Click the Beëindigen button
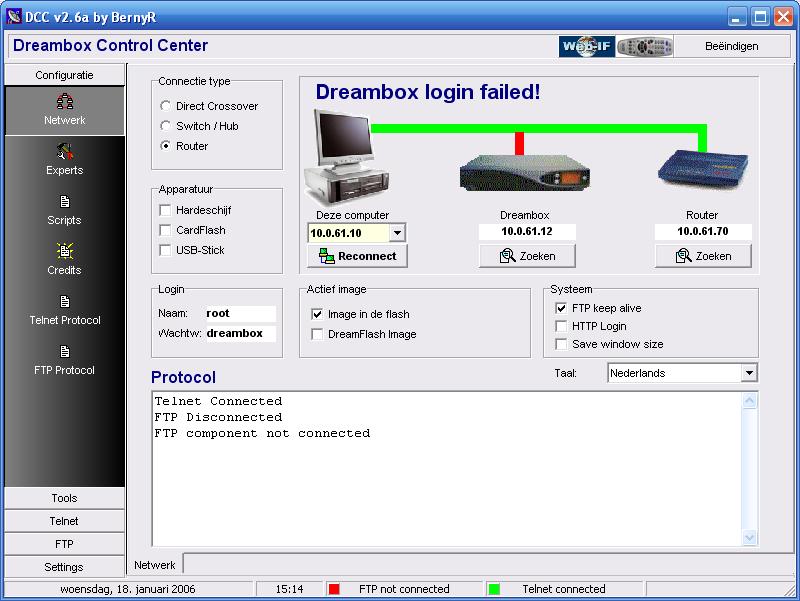Image resolution: width=800 pixels, height=601 pixels. [732, 46]
